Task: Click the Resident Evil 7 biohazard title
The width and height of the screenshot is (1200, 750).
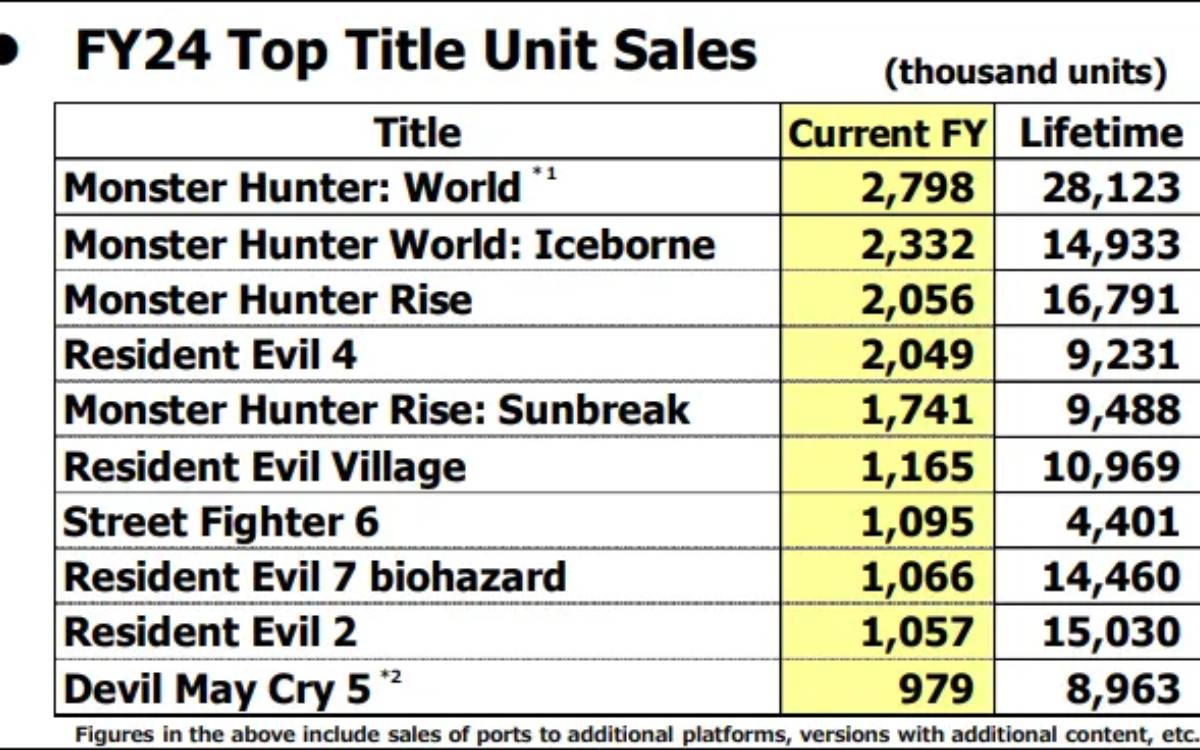Action: coord(314,576)
